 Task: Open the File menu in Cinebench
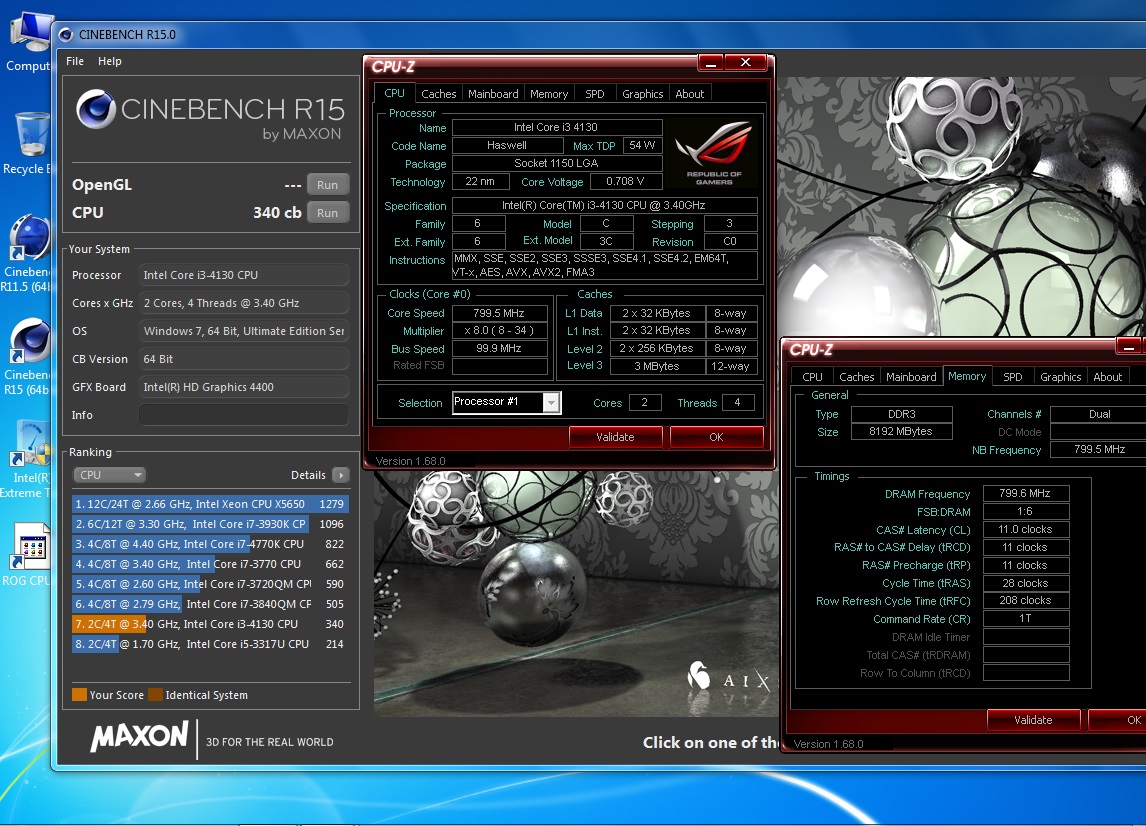click(75, 61)
